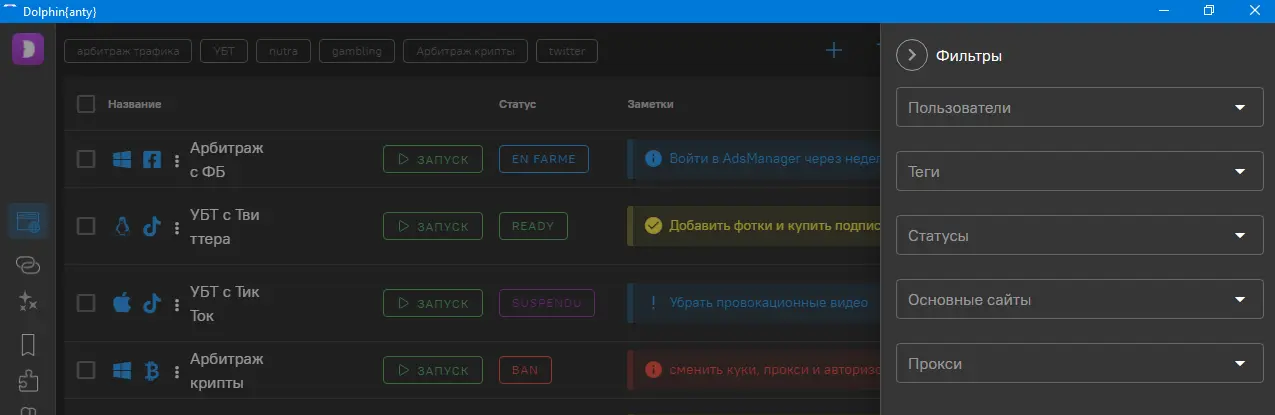Open the Dolphin logo in the sidebar
The image size is (1275, 415).
click(28, 48)
